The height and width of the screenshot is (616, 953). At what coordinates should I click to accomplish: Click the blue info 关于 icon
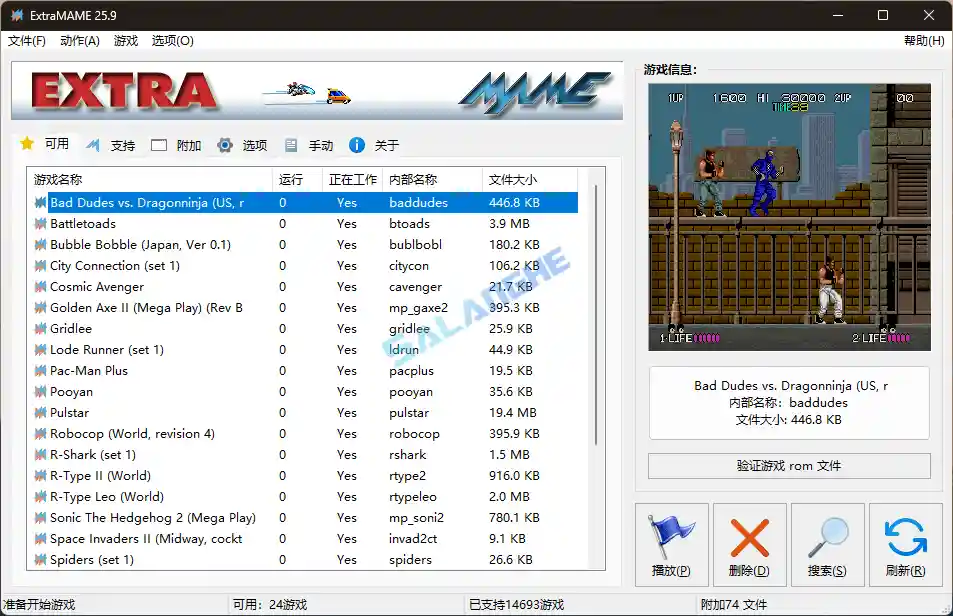point(357,144)
